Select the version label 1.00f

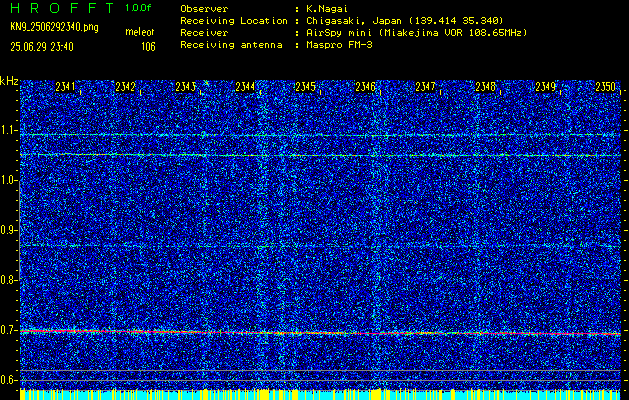(x=138, y=8)
